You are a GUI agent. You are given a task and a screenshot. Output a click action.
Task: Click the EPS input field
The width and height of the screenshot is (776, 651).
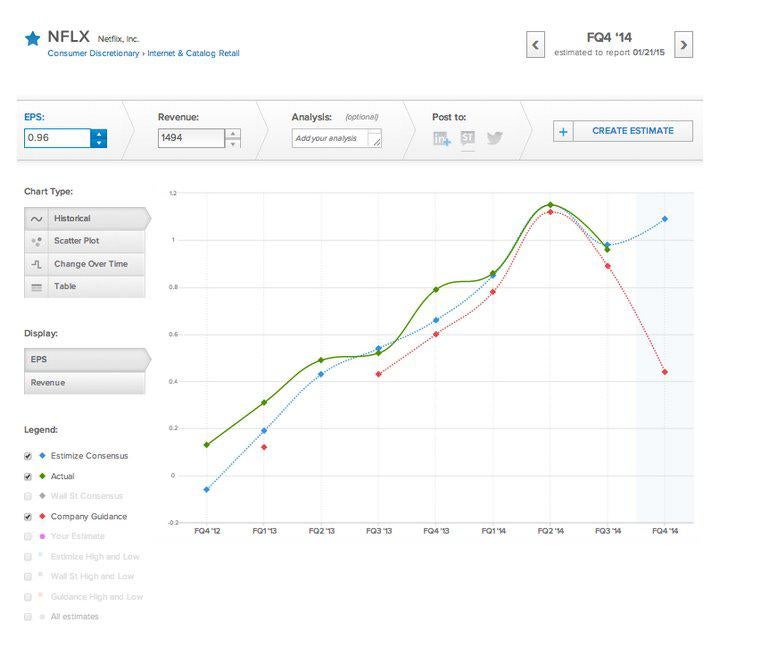(57, 138)
